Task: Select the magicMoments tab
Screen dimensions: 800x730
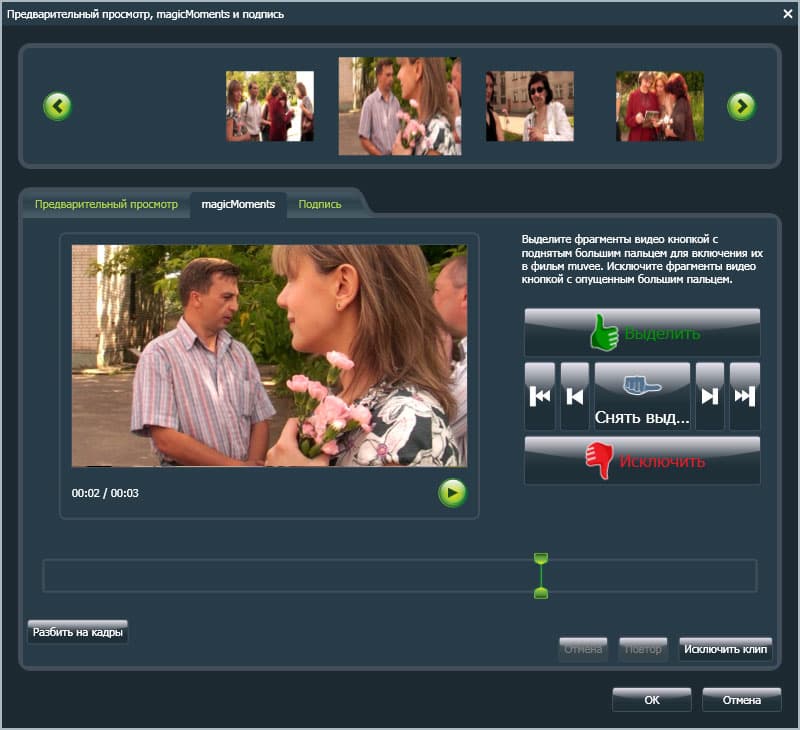Action: coord(238,204)
